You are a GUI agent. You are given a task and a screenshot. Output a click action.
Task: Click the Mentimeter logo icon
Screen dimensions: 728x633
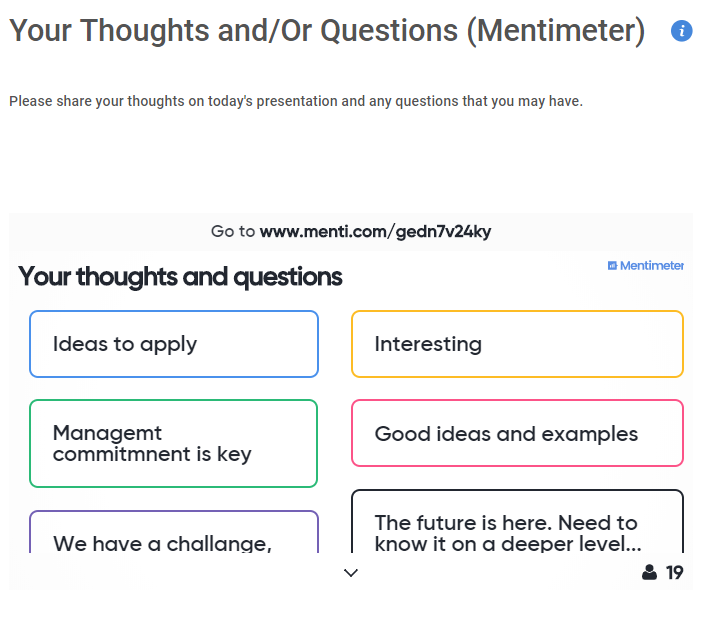(x=612, y=266)
